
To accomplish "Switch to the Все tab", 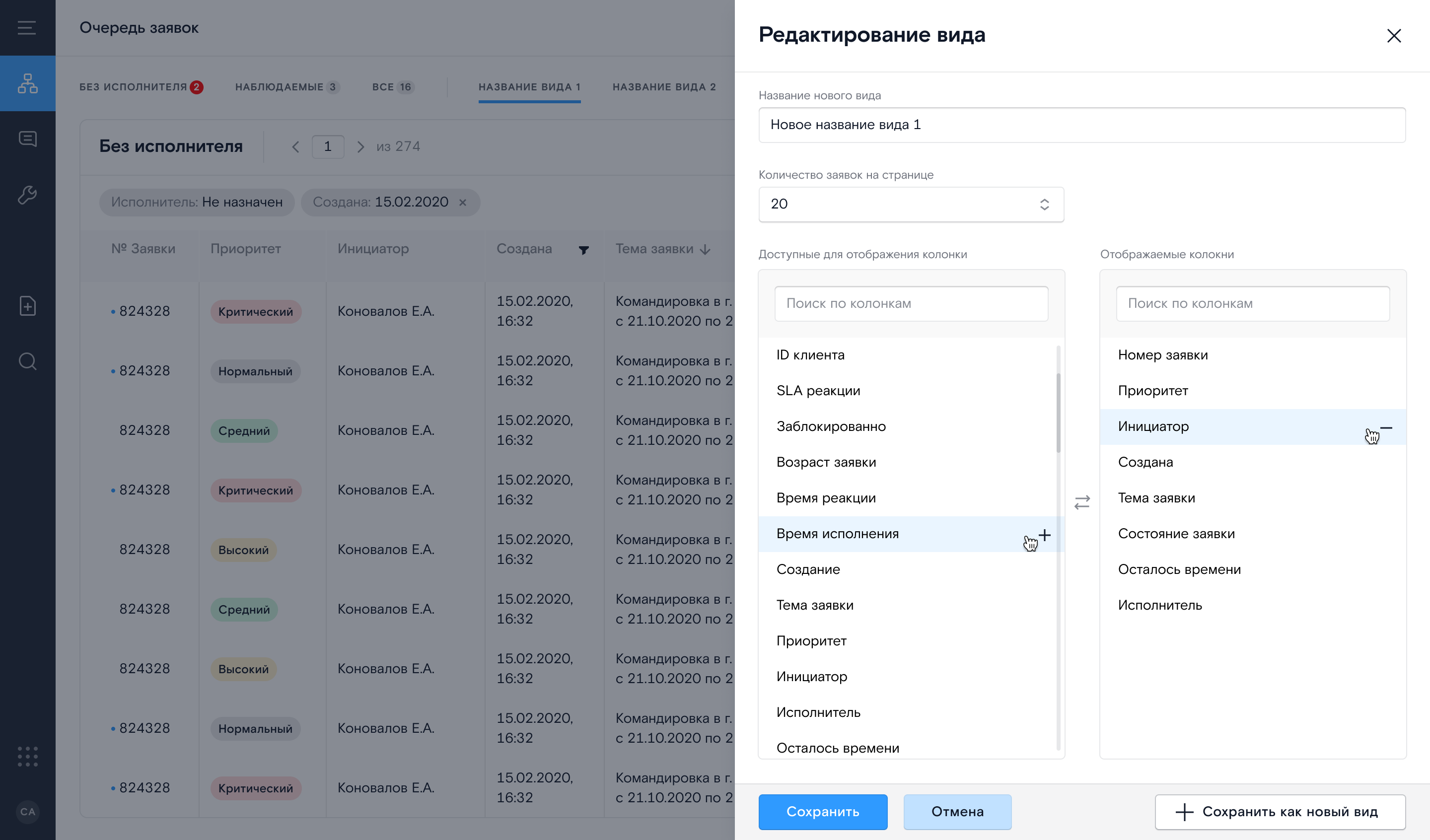I will (393, 87).
